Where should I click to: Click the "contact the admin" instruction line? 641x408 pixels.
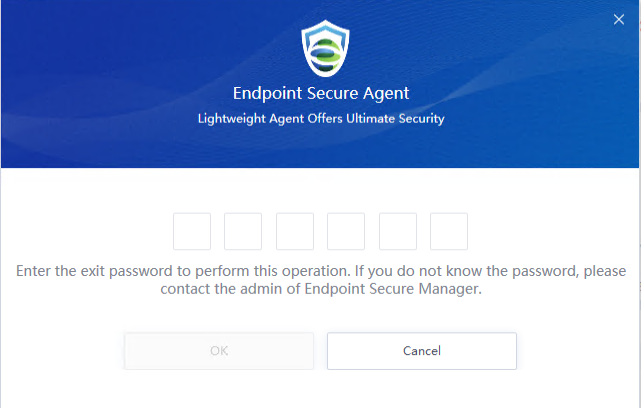point(320,290)
